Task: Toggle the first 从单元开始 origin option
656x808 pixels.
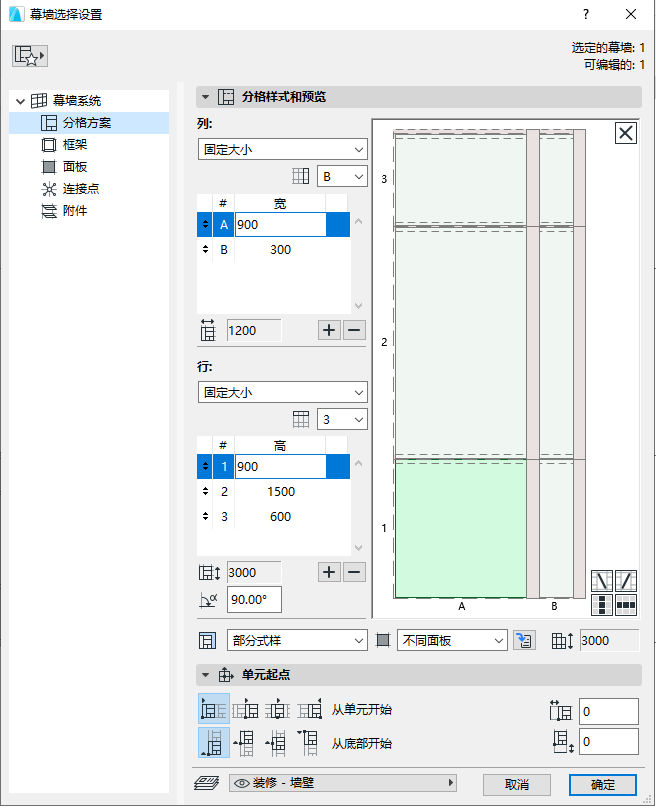Action: coord(214,710)
